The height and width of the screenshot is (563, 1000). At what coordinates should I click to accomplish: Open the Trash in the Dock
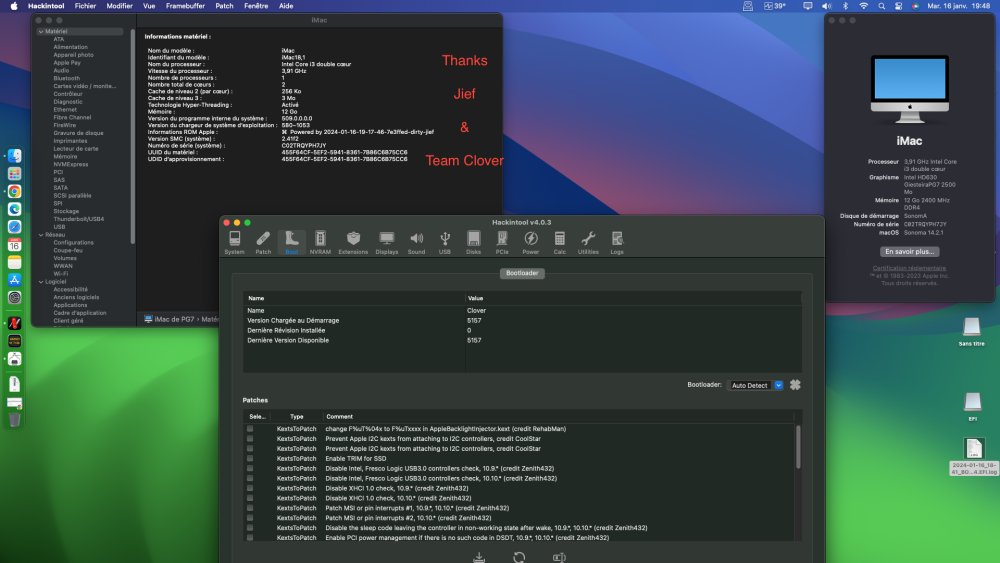[x=14, y=420]
